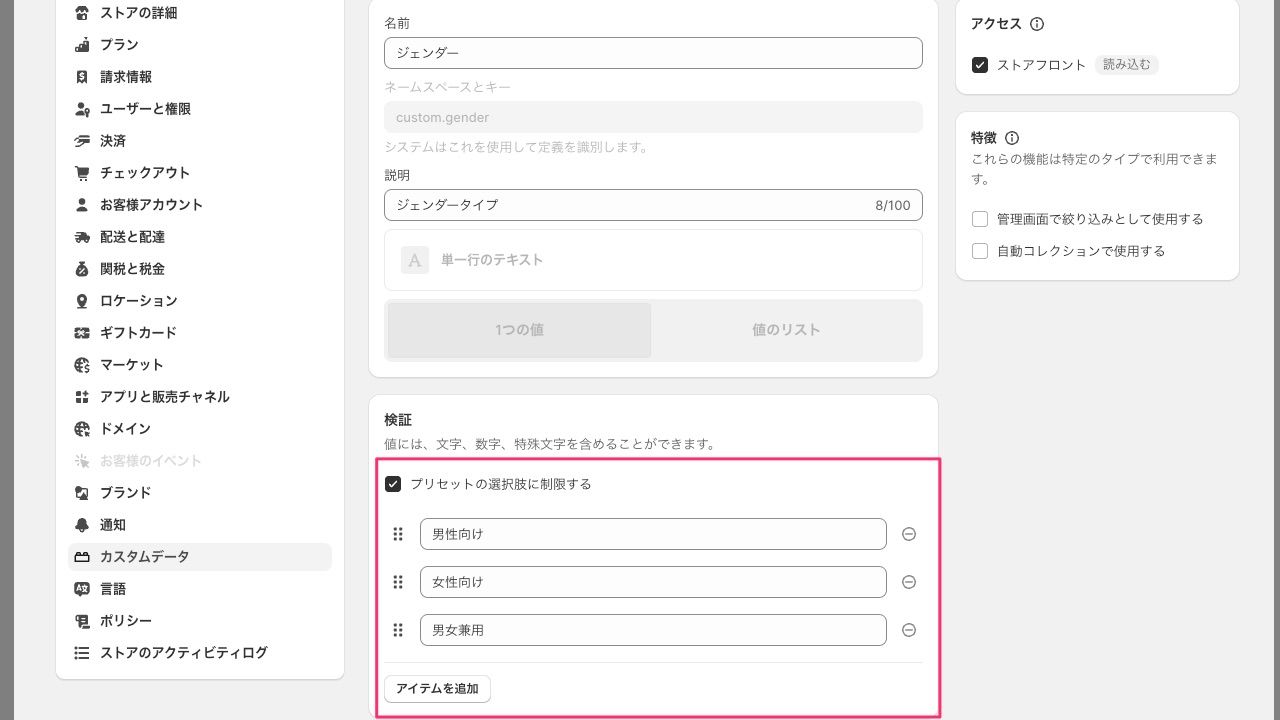
Task: Click the ポリシー icon
Action: tap(82, 621)
